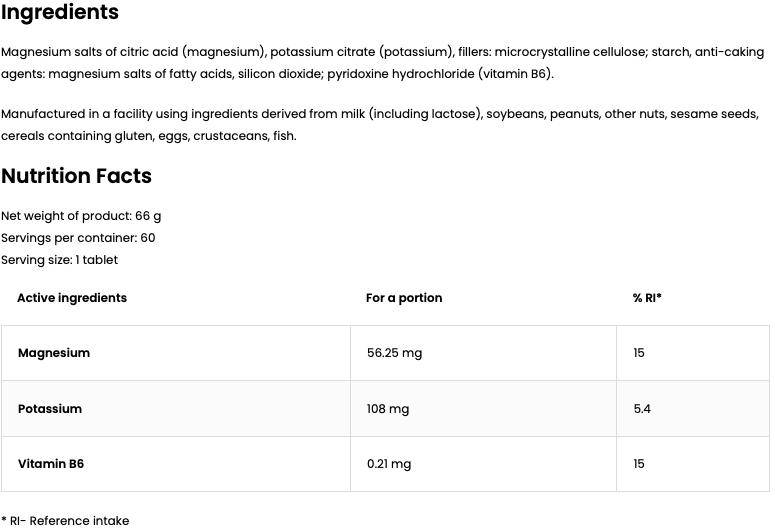Click the Ingredients heading
This screenshot has height=531, width=775.
click(60, 13)
